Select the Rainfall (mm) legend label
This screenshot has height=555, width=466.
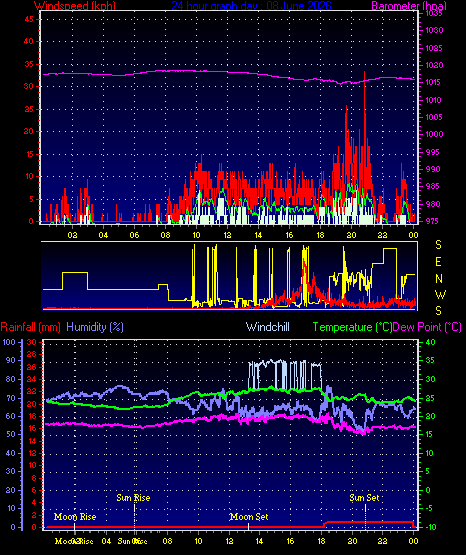(x=30, y=327)
